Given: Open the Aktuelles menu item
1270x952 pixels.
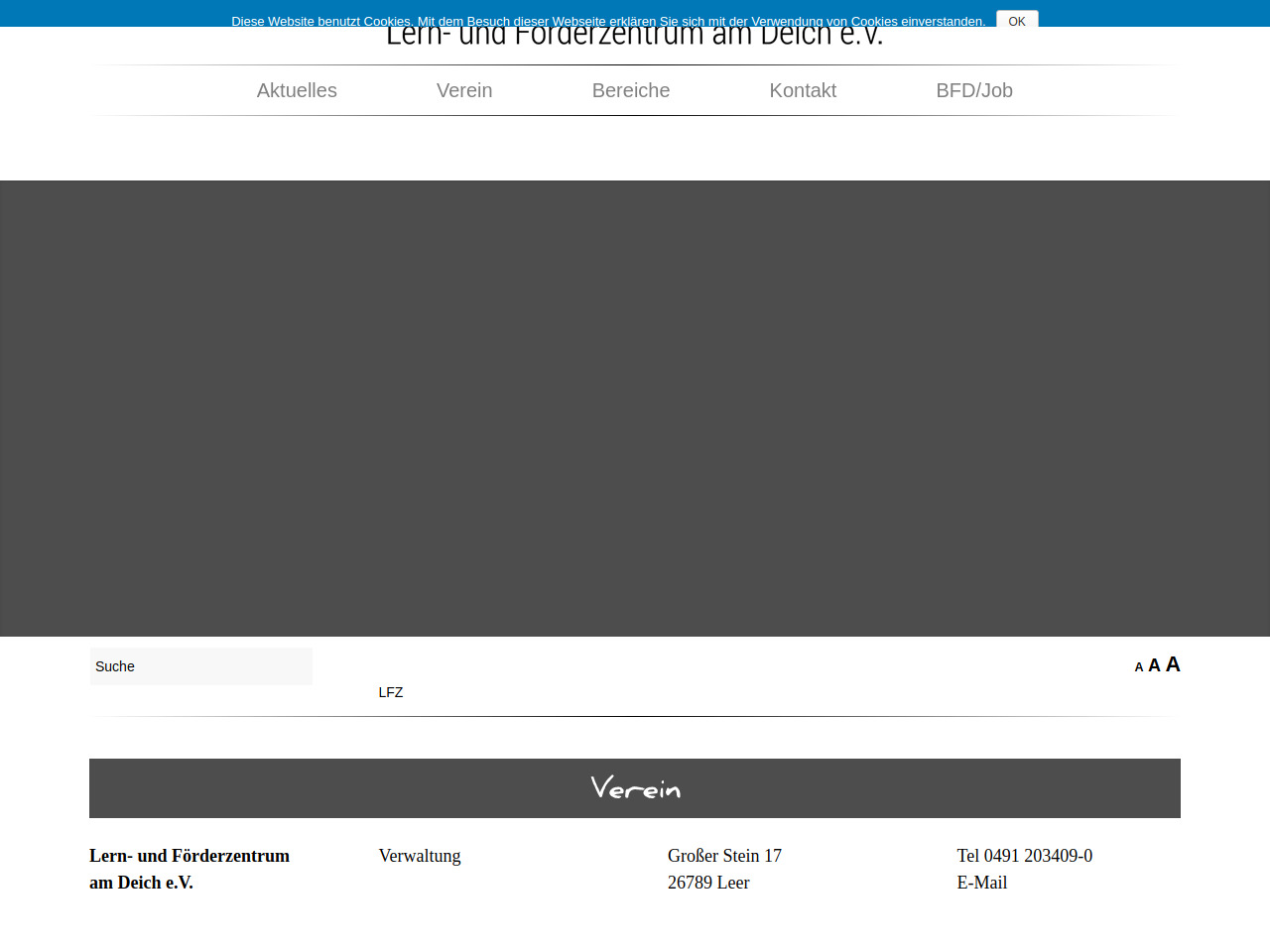Looking at the screenshot, I should (x=297, y=90).
